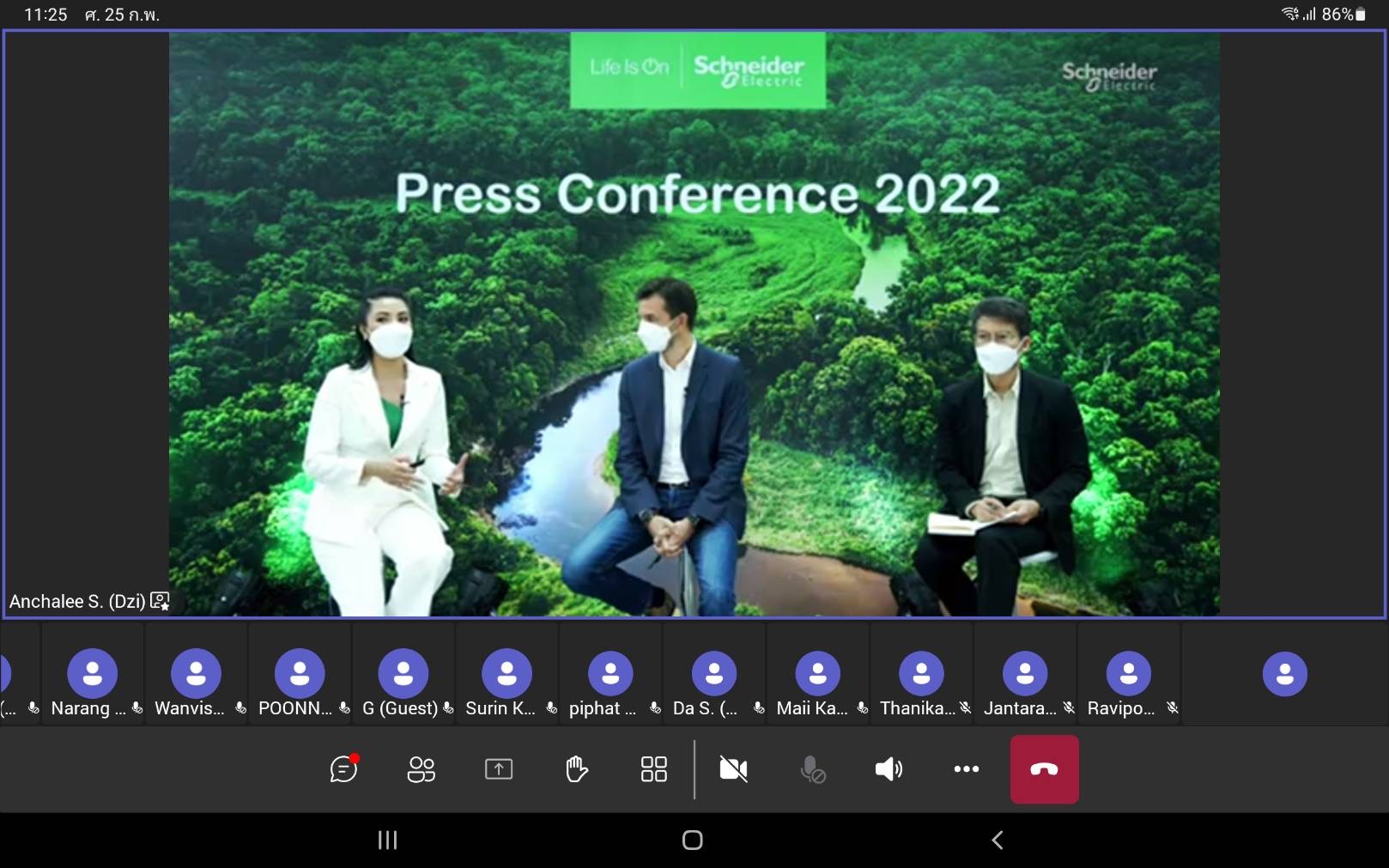Tap the Android back button
Viewport: 1389px width, 868px height.
998,840
